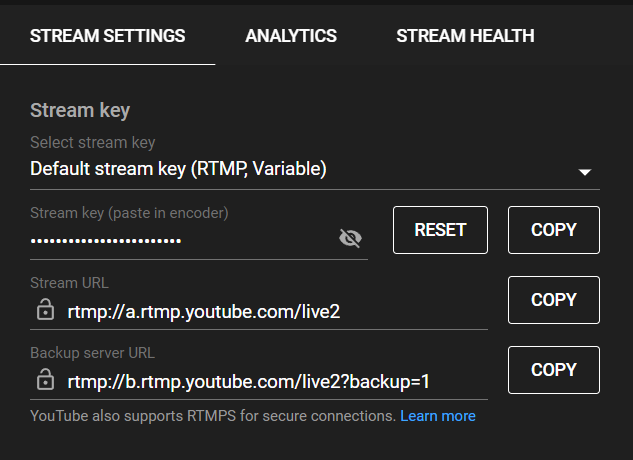Click the YouTube also supports RTMPS note
Screen dimensions: 633x460
(213, 416)
